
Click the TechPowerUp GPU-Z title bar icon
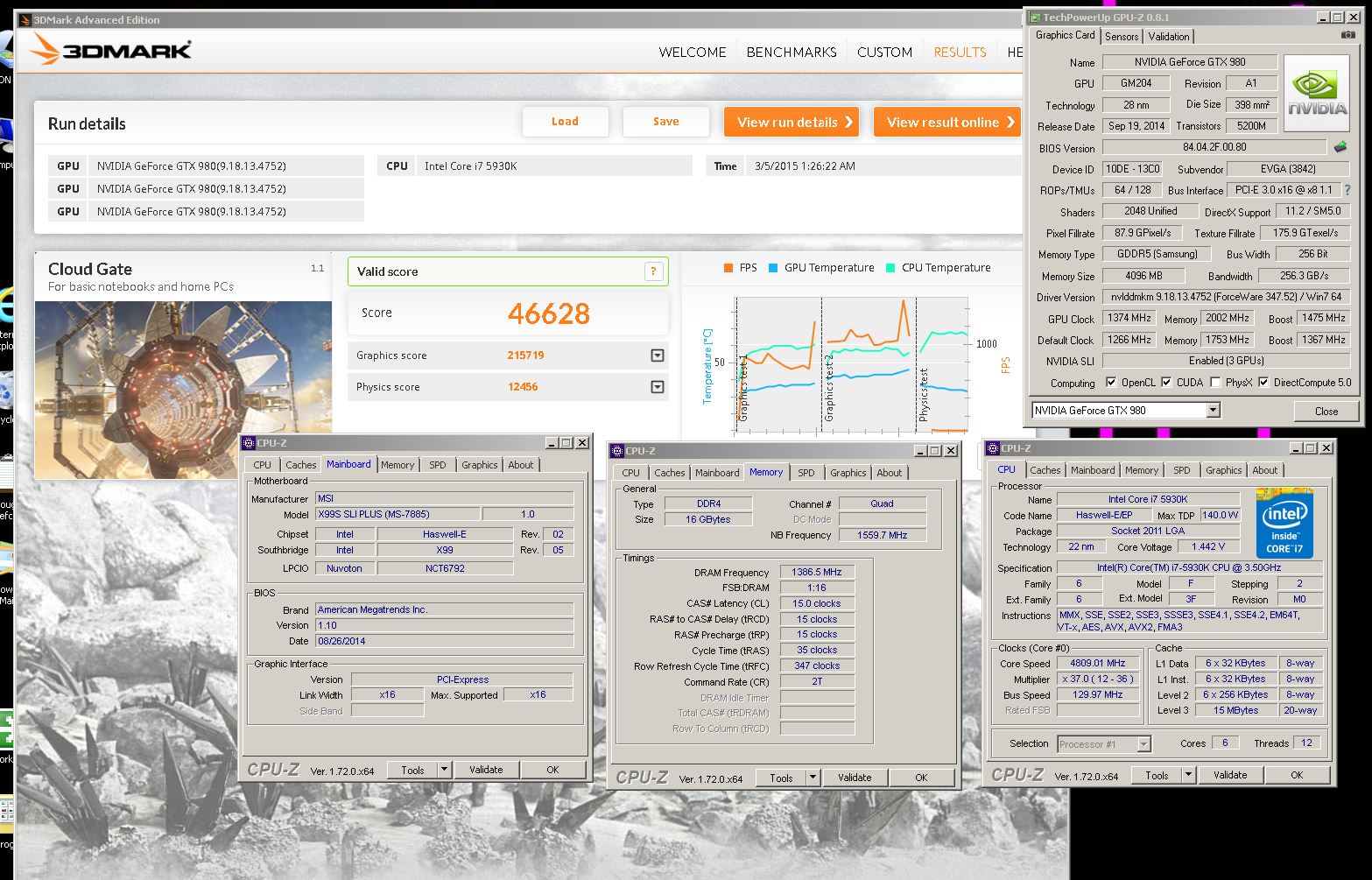pyautogui.click(x=1035, y=17)
